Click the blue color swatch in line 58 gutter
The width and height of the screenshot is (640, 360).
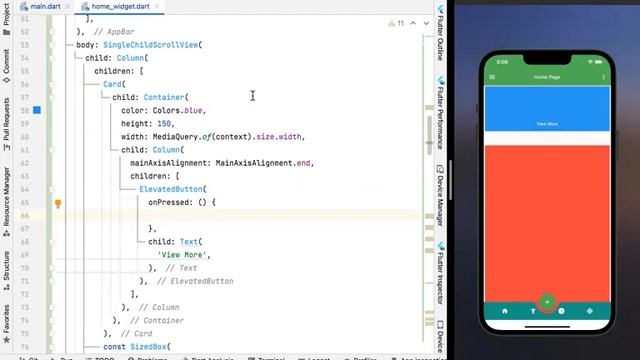37,110
